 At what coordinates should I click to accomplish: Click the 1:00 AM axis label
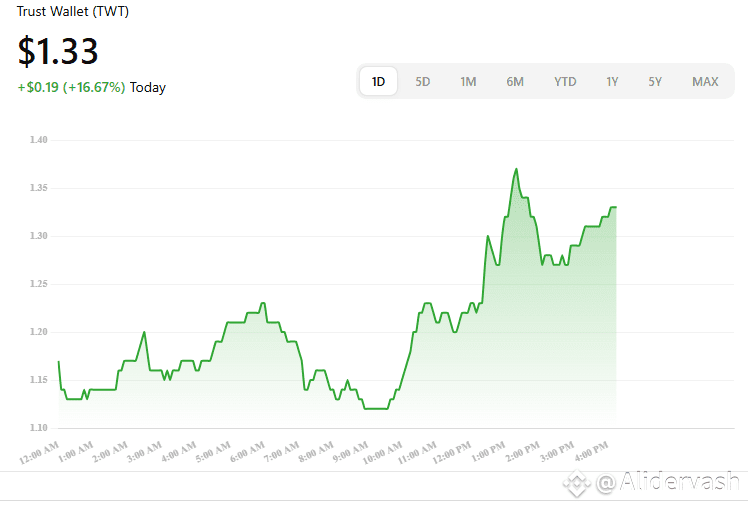(x=75, y=452)
